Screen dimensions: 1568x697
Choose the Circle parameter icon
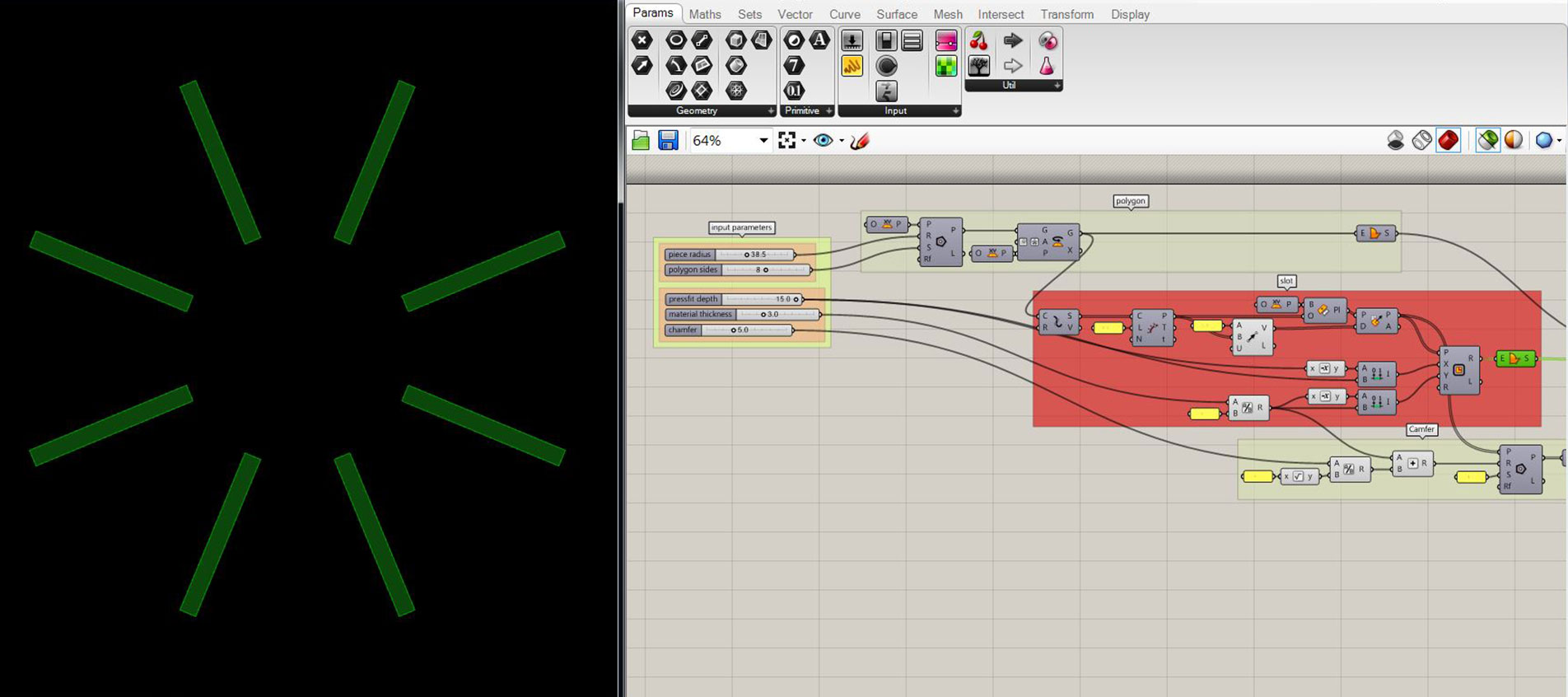(x=675, y=40)
